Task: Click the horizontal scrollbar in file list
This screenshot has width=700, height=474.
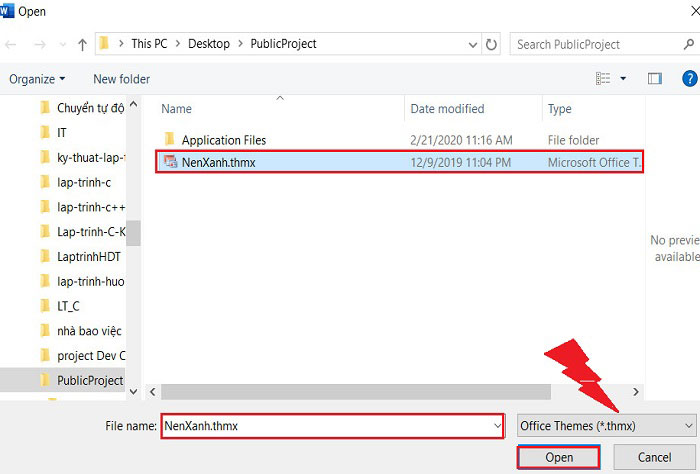Action: pos(350,392)
